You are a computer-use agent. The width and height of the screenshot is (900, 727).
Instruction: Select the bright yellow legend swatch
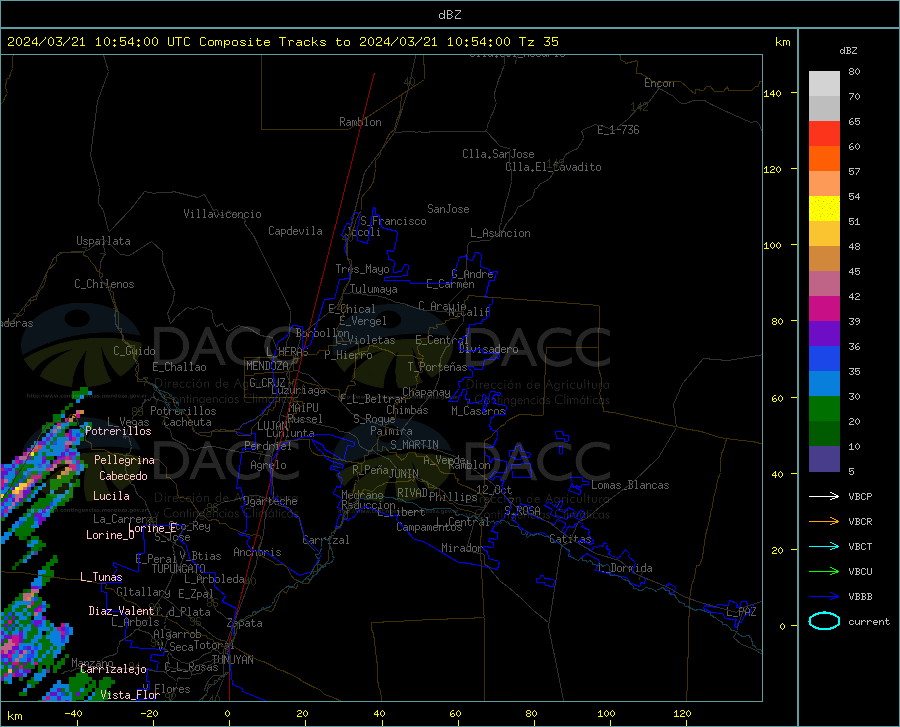824,209
